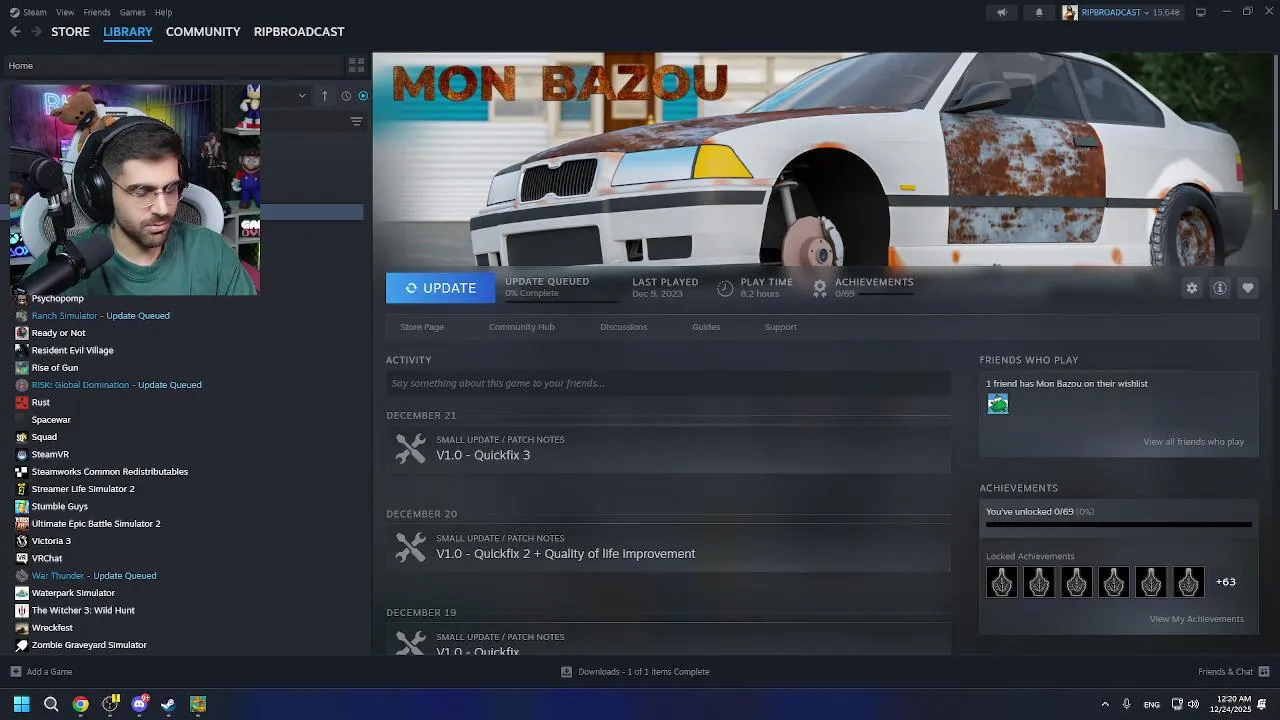Viewport: 1280px width, 720px height.
Task: Open the Games menu
Action: (x=132, y=12)
